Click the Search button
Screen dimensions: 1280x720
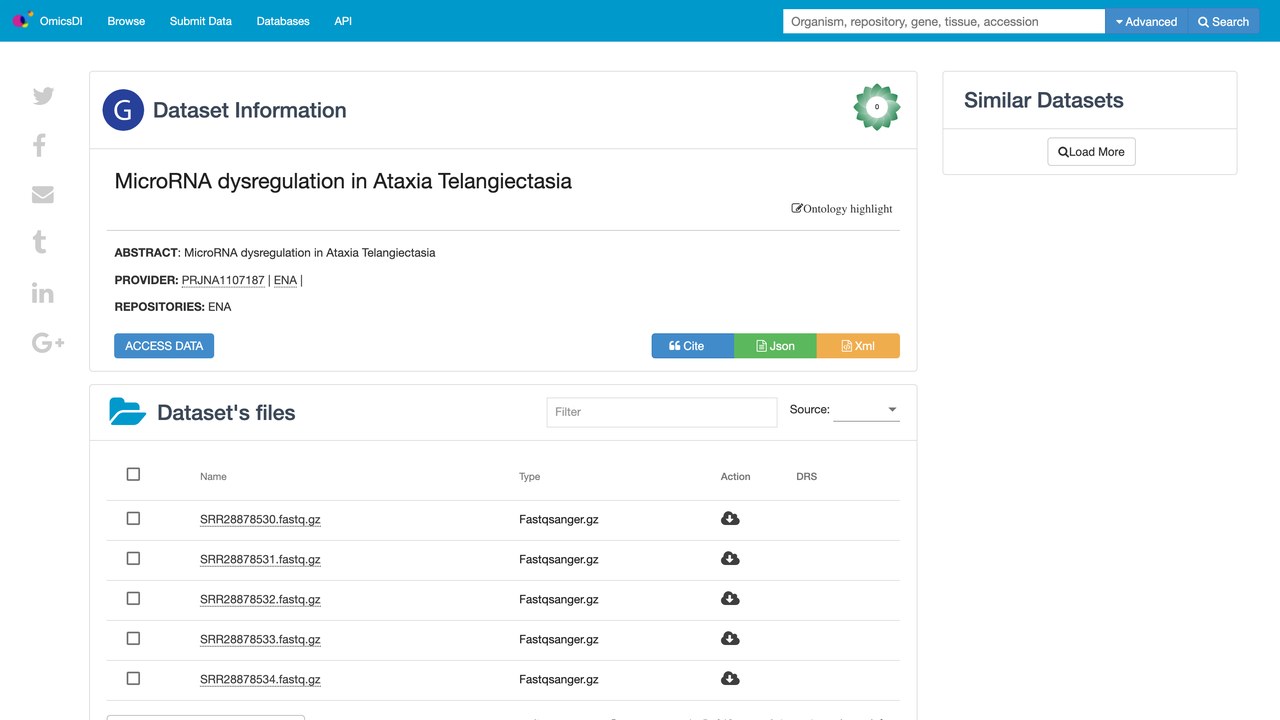click(1223, 21)
